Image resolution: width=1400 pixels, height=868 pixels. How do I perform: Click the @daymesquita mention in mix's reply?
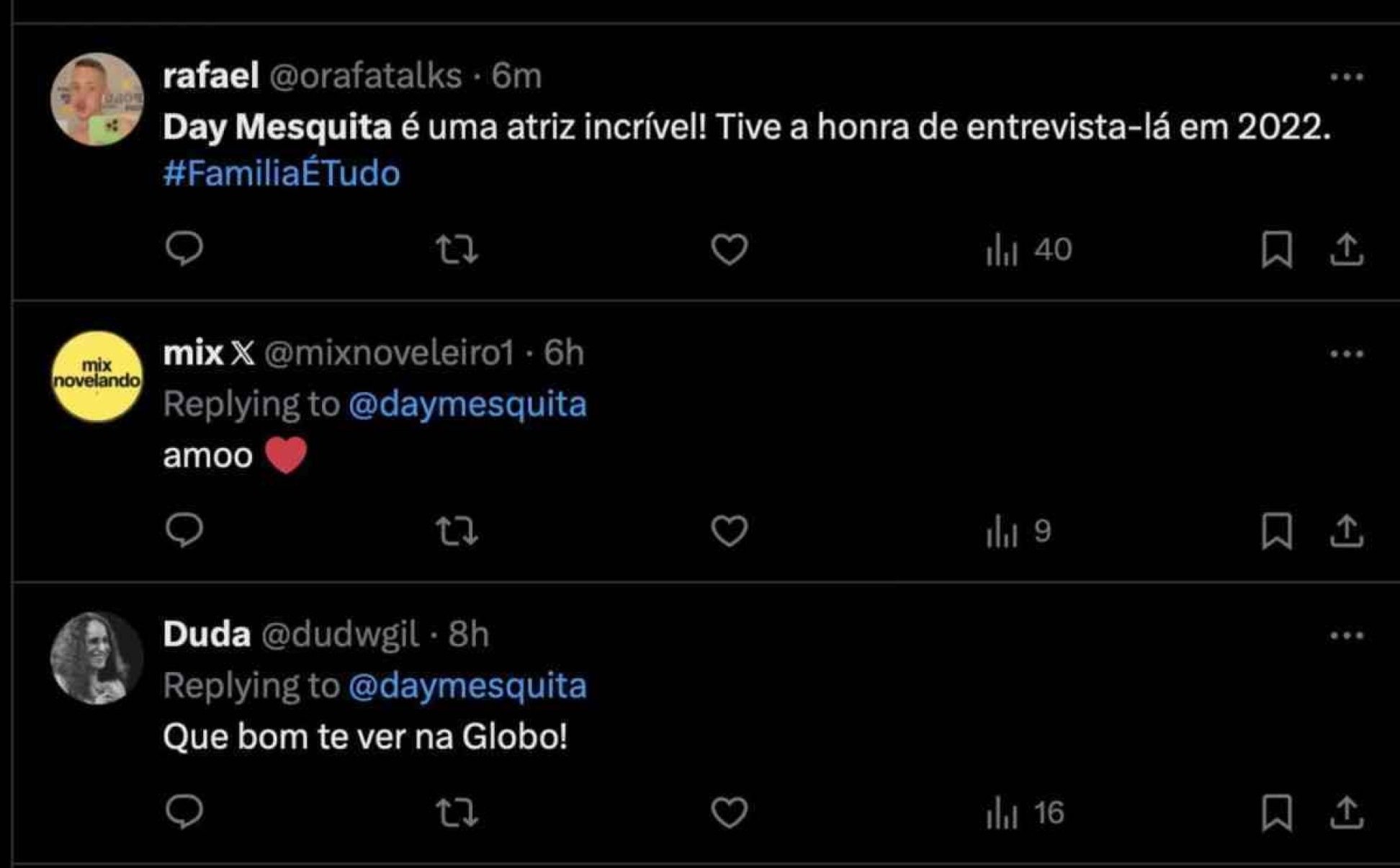pos(468,405)
